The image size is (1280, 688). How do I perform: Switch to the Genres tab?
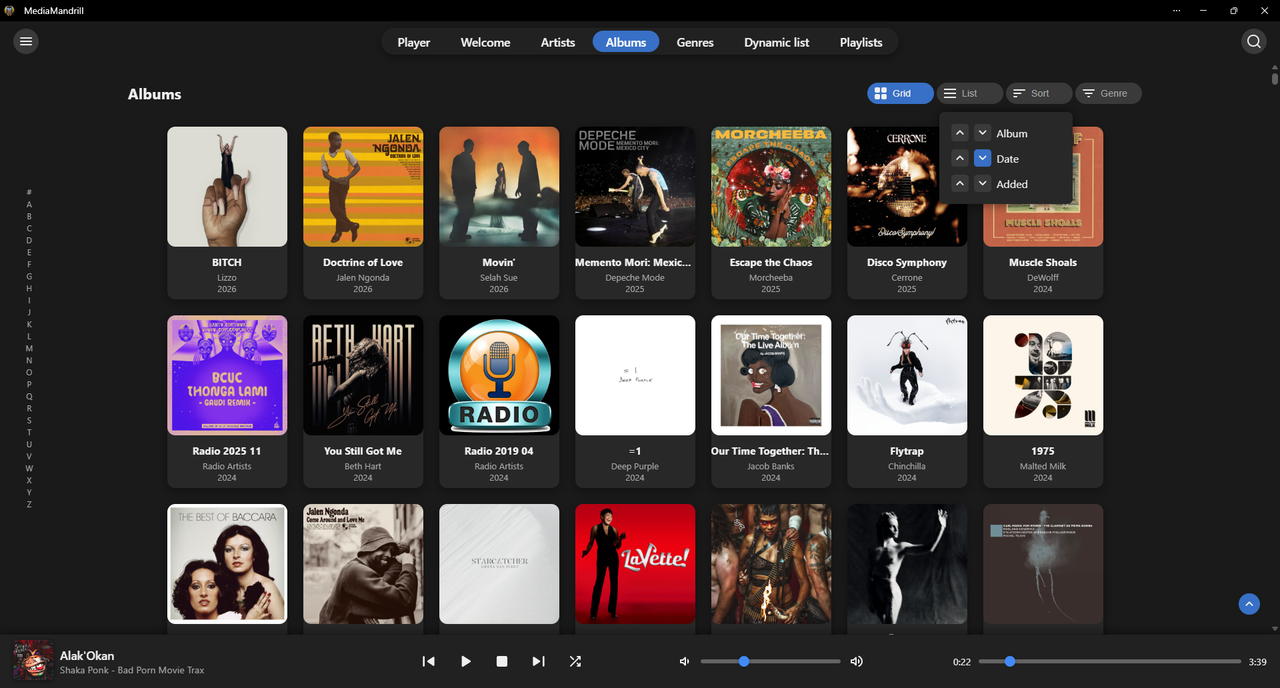(x=695, y=42)
